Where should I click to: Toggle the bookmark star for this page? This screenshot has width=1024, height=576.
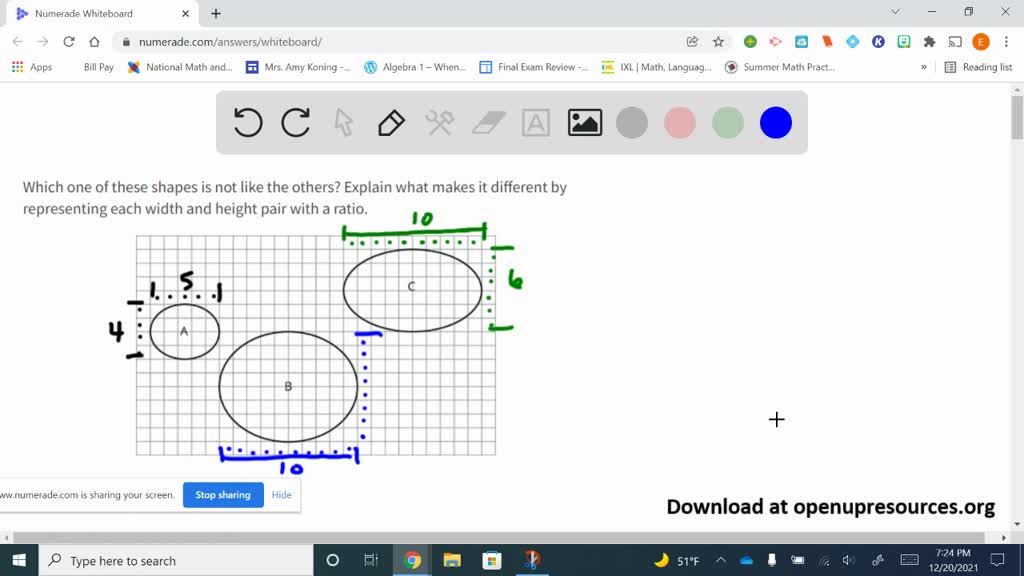point(716,43)
